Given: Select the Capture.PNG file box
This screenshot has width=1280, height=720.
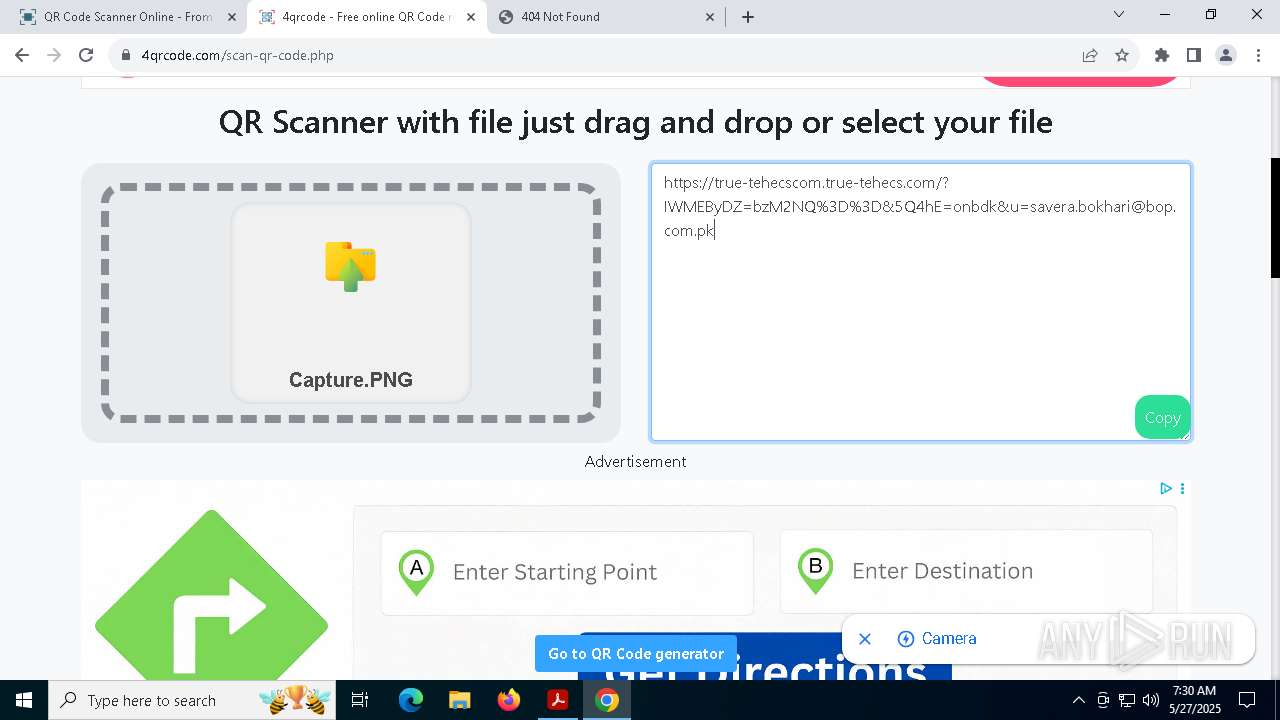Looking at the screenshot, I should pos(351,303).
